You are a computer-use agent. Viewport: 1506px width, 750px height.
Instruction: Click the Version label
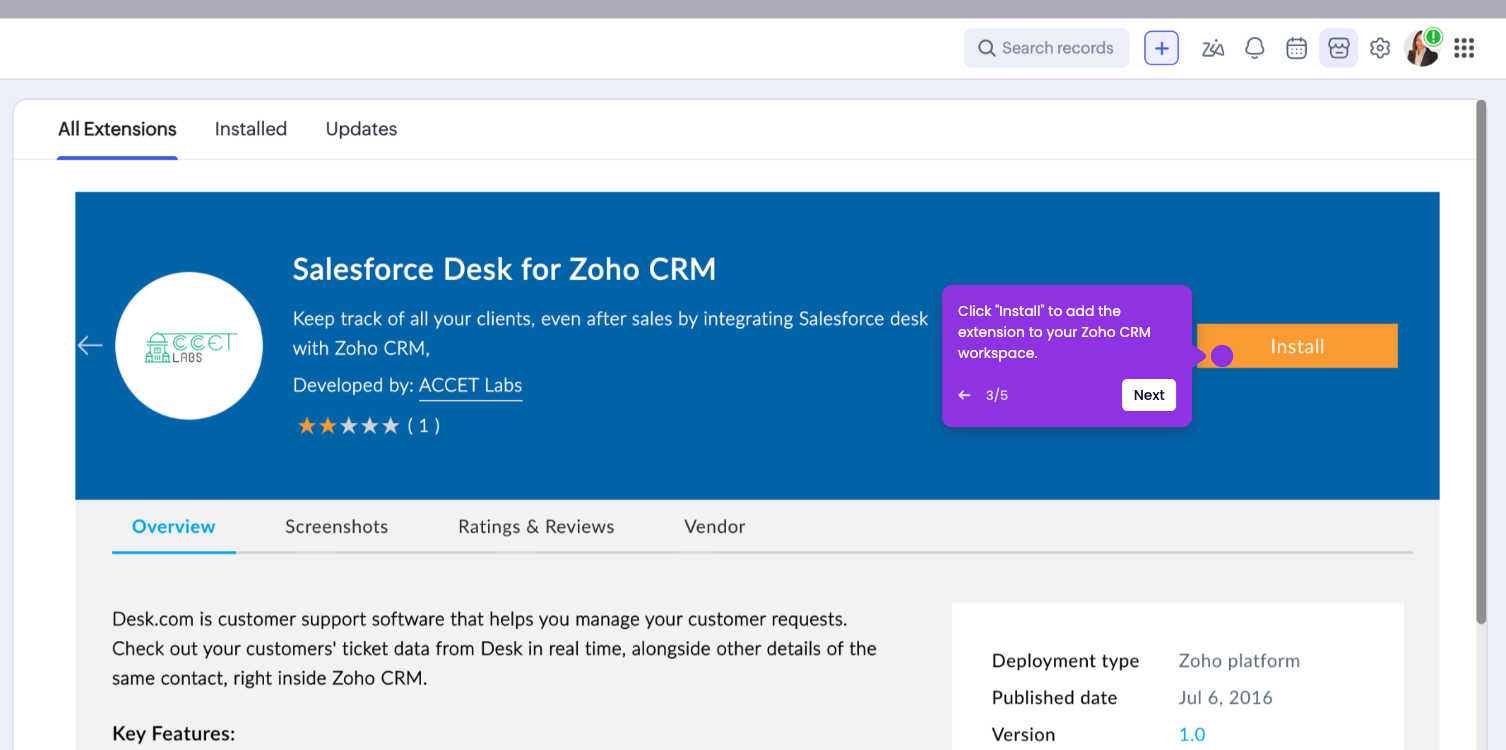(1023, 734)
